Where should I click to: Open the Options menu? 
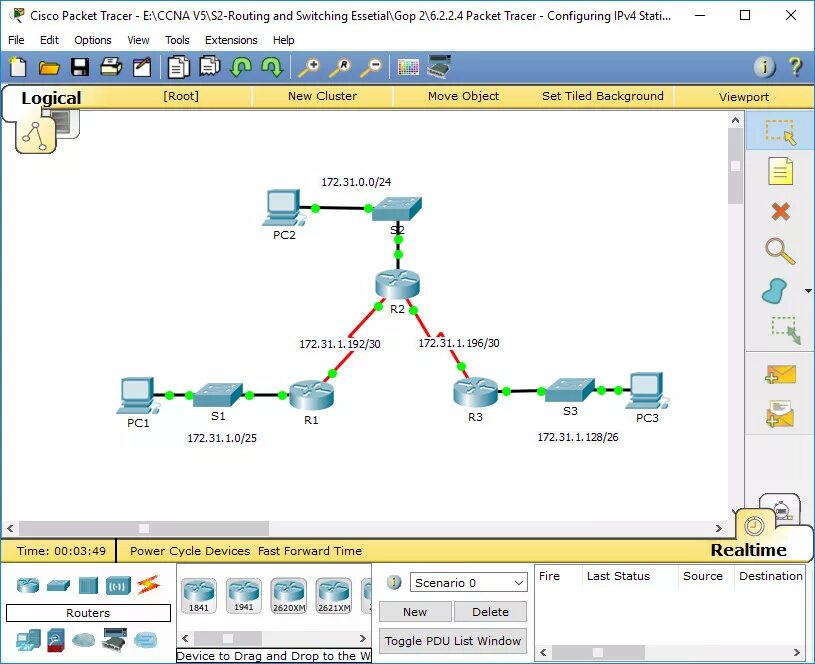coord(93,40)
